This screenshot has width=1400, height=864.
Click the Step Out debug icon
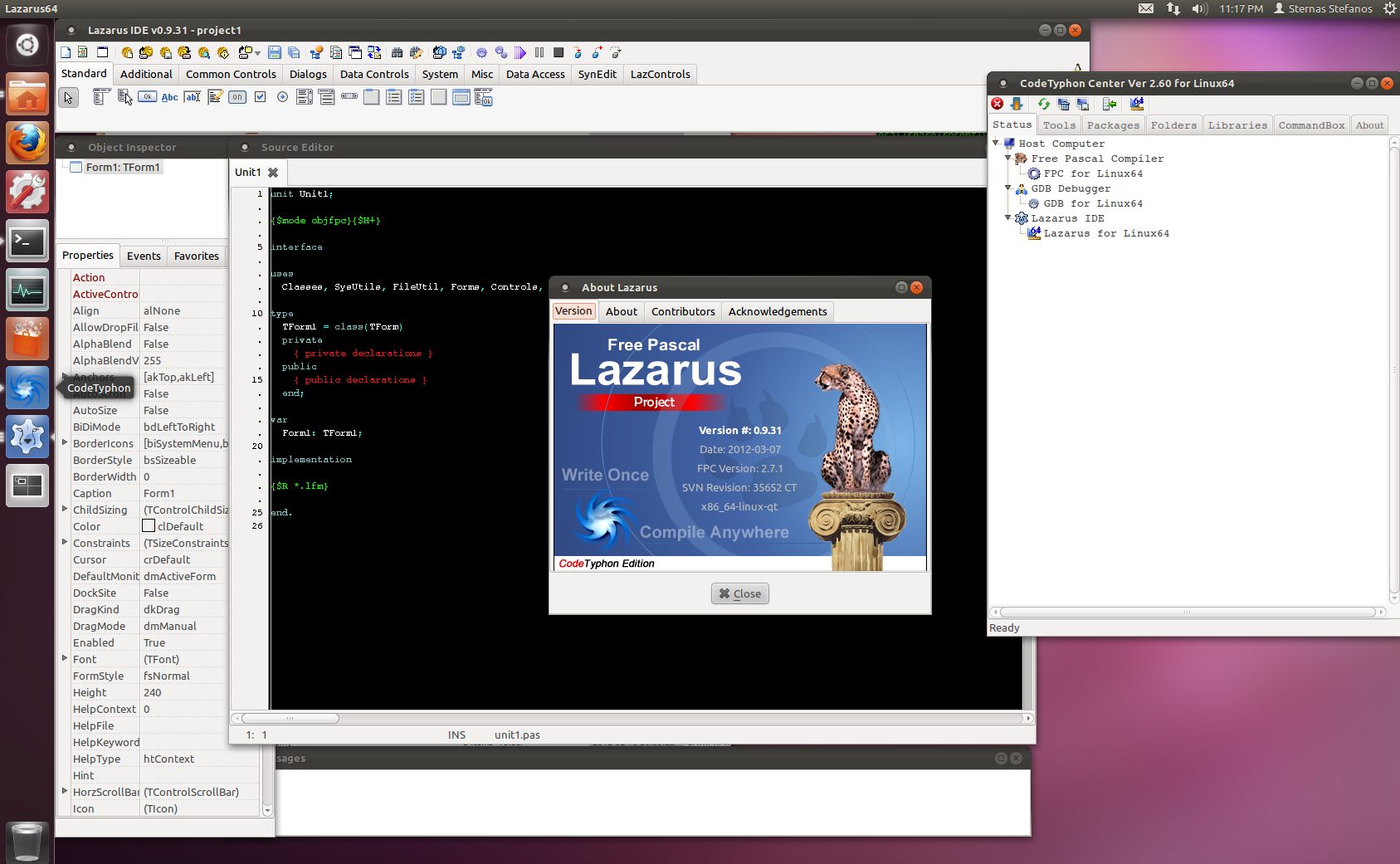(x=616, y=52)
